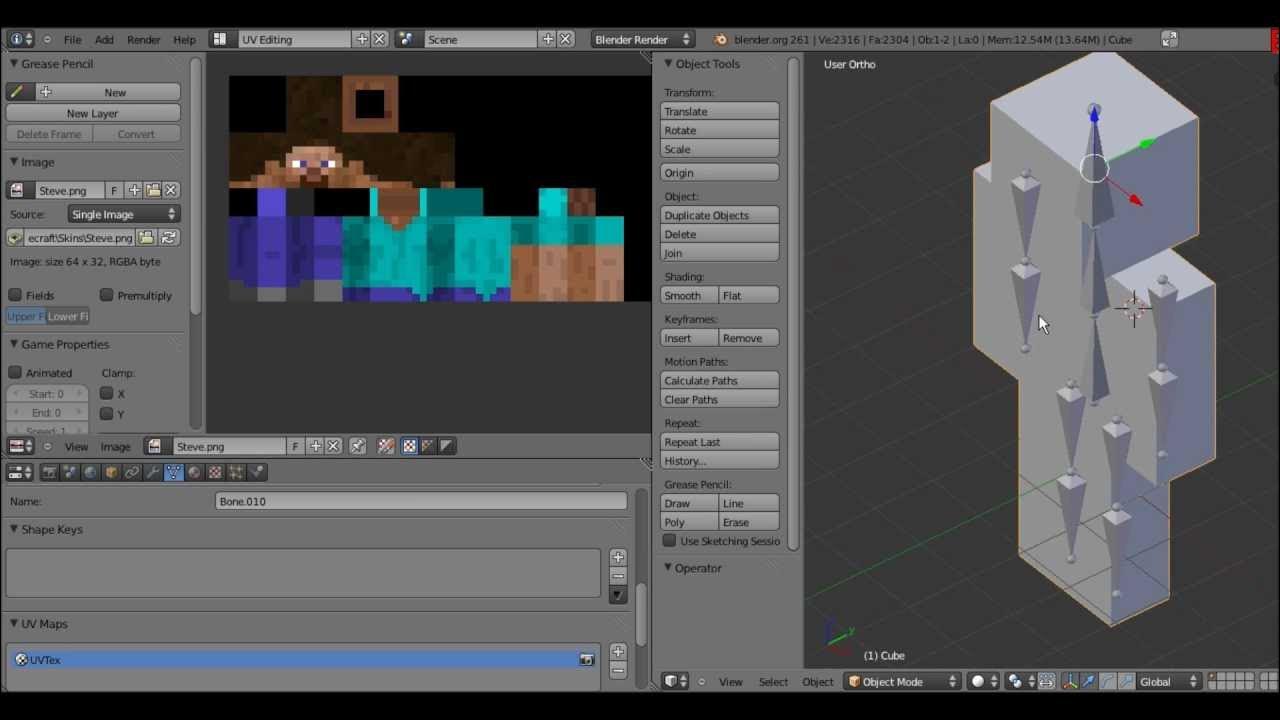Open the File menu
Viewport: 1280px width, 720px height.
click(x=73, y=39)
